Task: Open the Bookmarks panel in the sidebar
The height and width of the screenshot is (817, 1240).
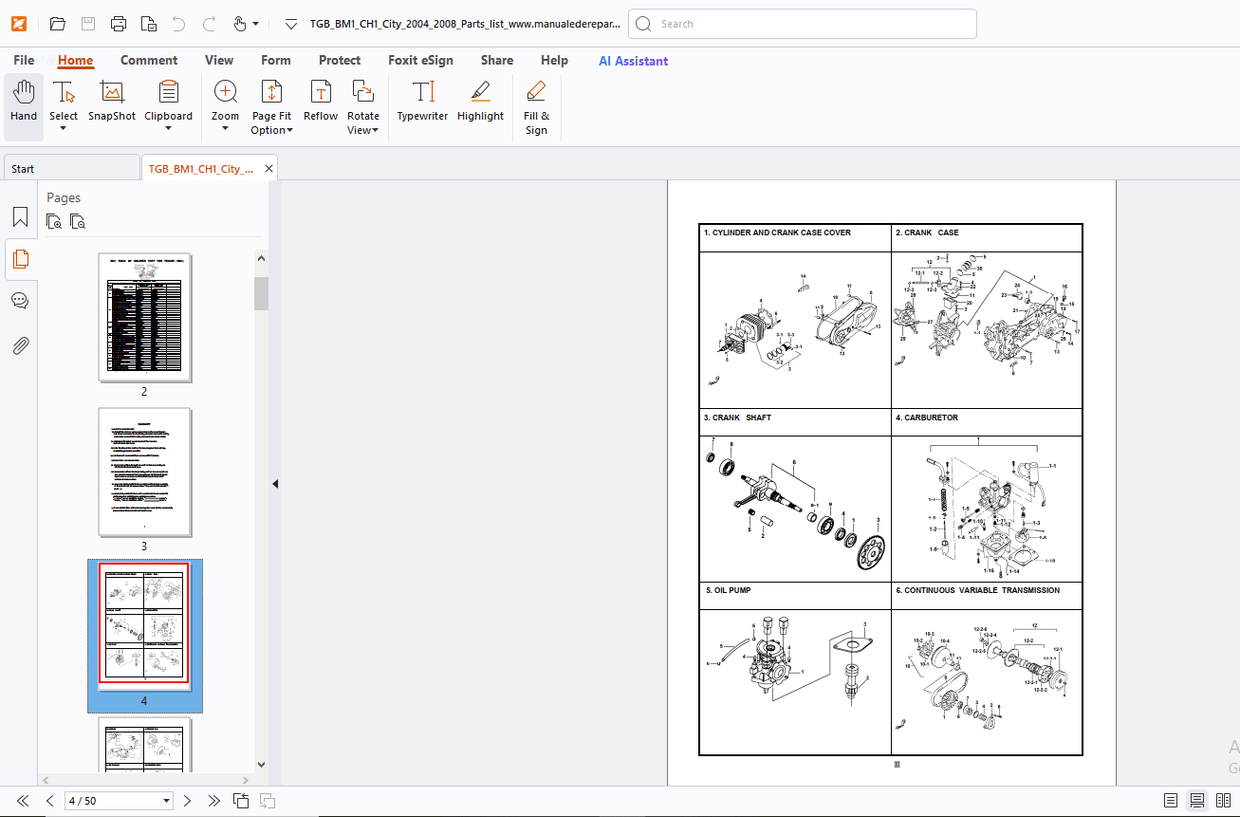Action: [x=20, y=217]
